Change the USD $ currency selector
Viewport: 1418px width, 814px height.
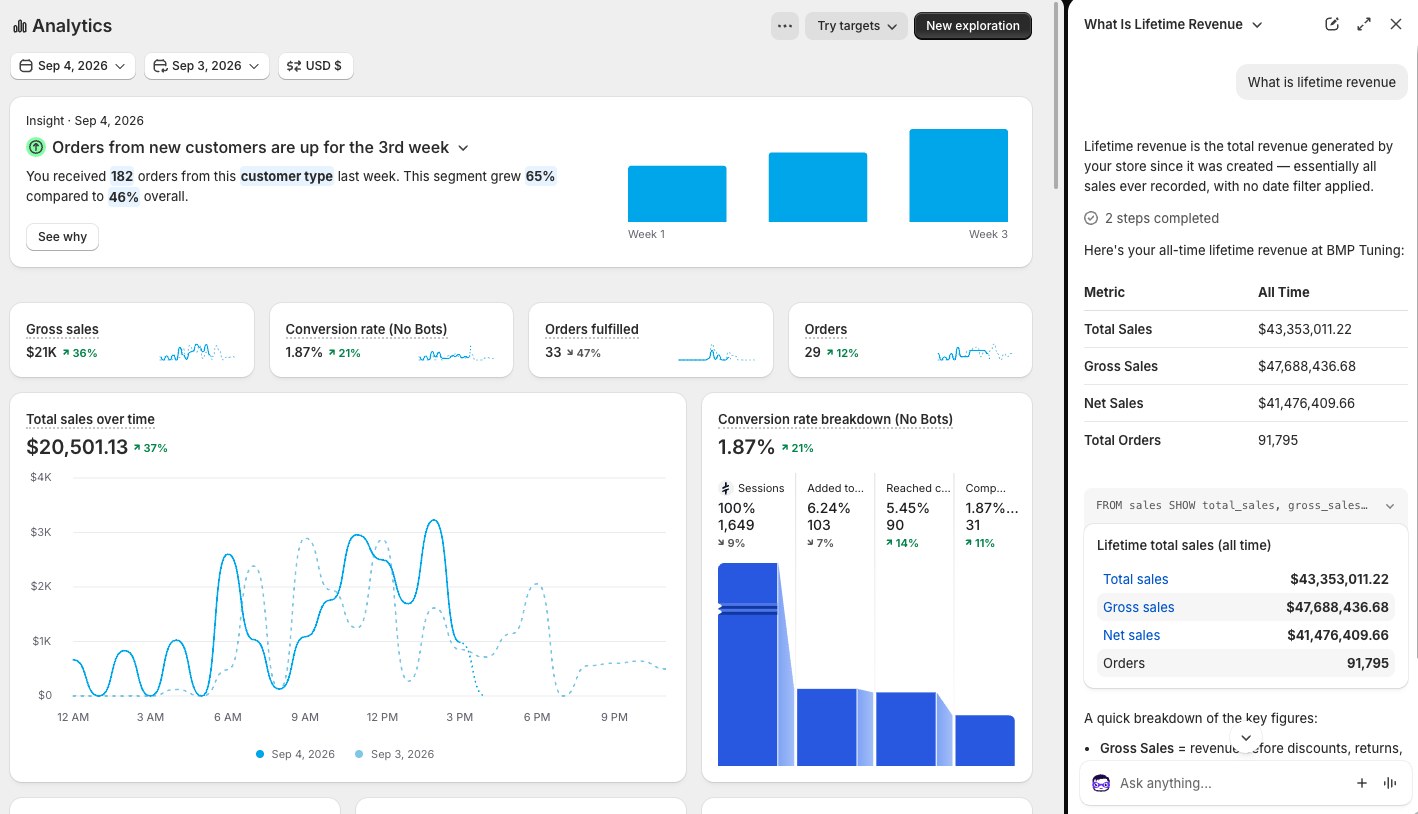[x=315, y=66]
